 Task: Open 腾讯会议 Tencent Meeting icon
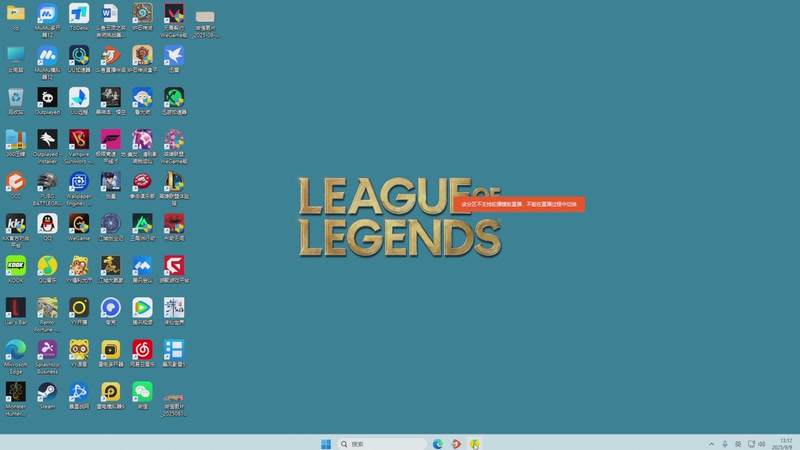tap(142, 269)
